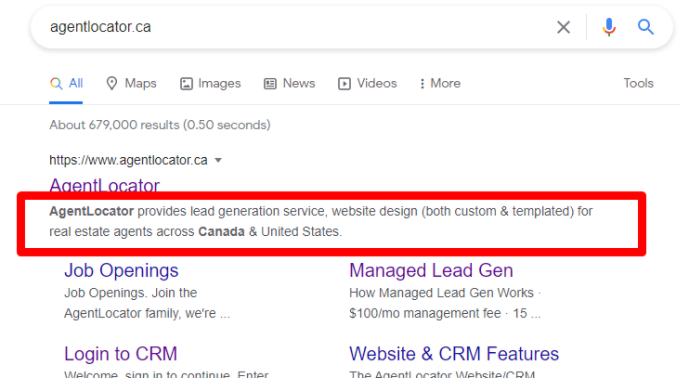Click the blue magnifying glass search button

(x=645, y=27)
